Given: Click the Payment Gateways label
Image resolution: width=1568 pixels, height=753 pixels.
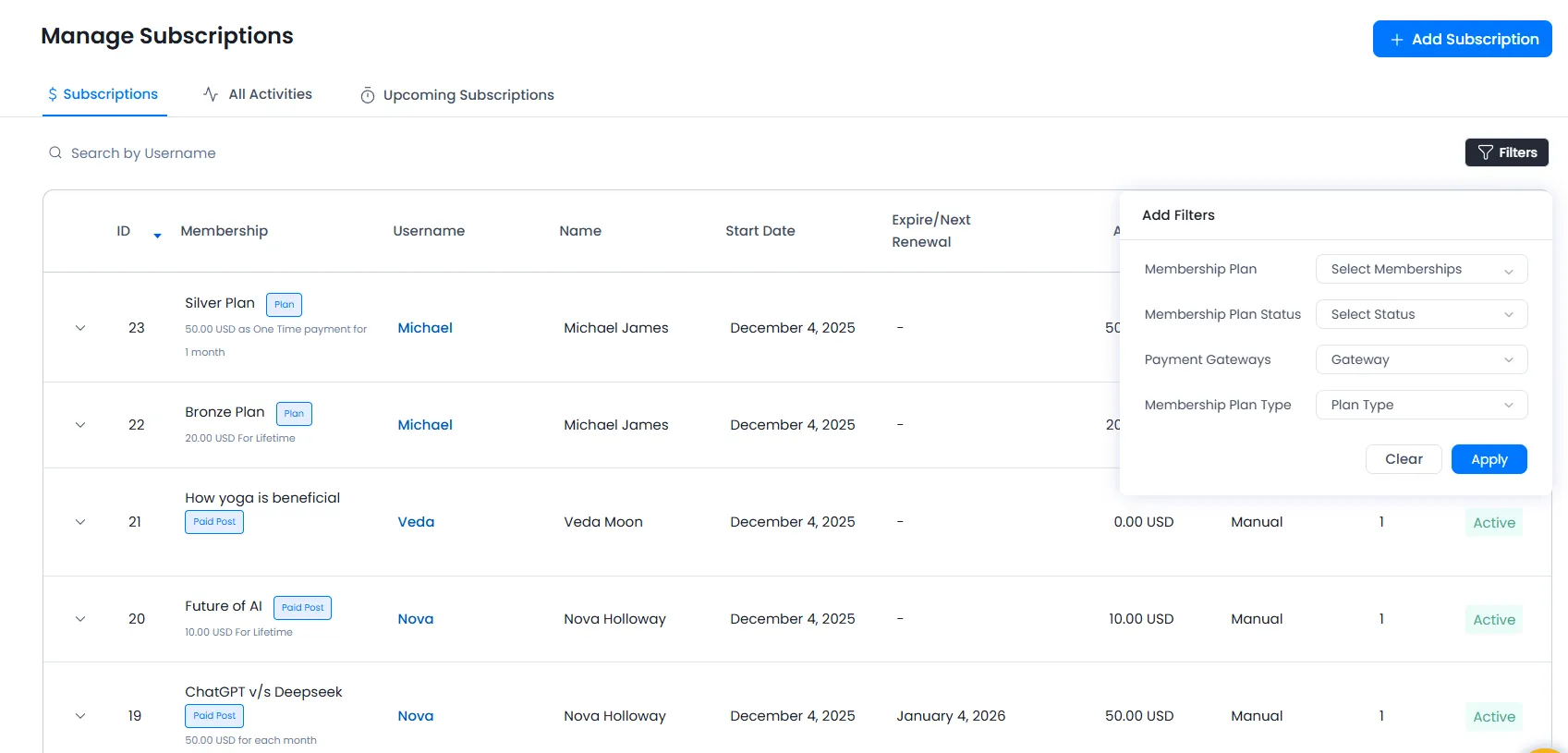Looking at the screenshot, I should pos(1208,359).
